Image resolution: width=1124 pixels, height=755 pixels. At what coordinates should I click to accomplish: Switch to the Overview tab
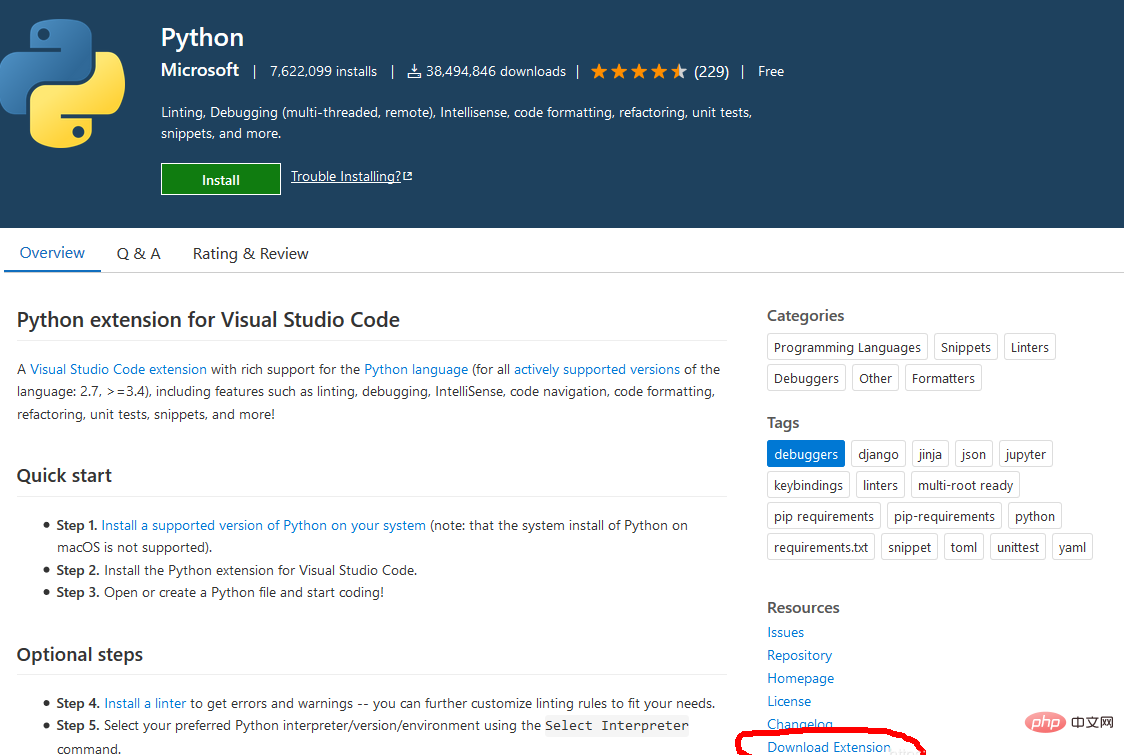pyautogui.click(x=52, y=253)
